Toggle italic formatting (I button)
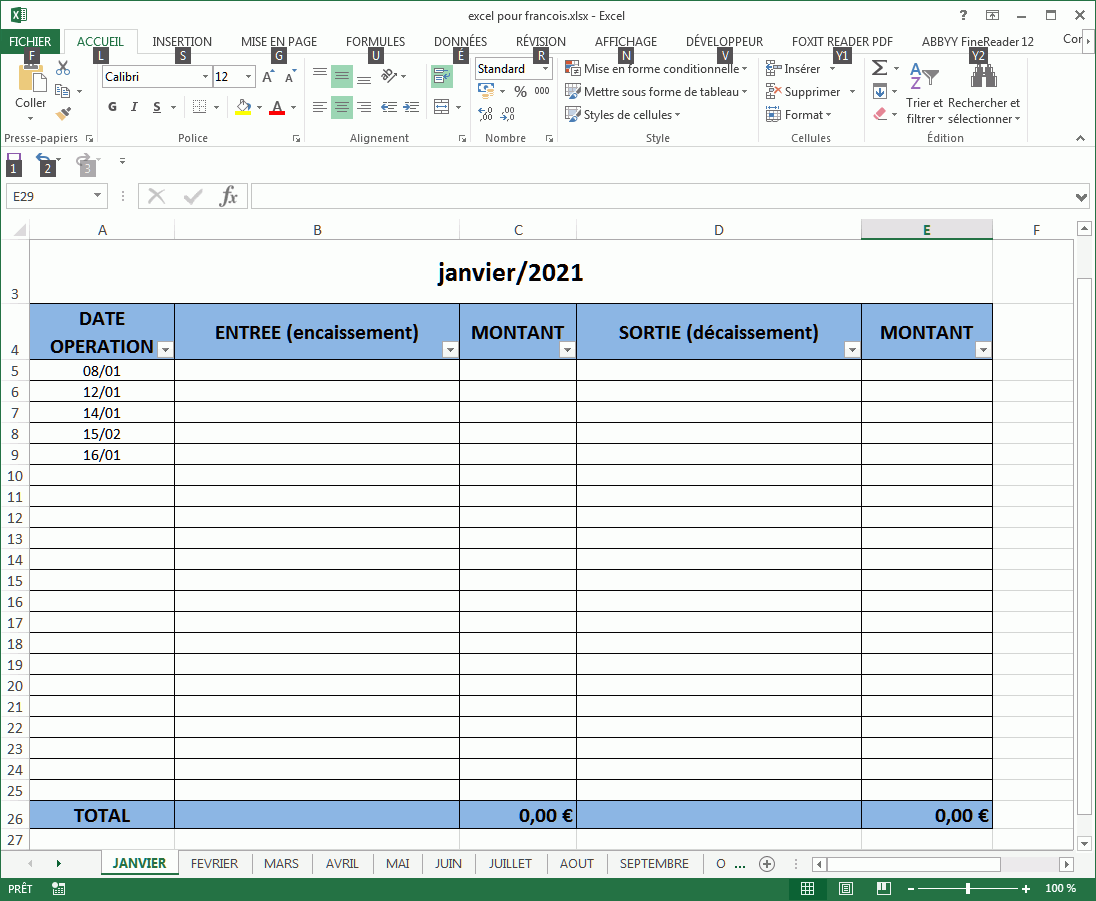Image resolution: width=1096 pixels, height=901 pixels. (134, 107)
